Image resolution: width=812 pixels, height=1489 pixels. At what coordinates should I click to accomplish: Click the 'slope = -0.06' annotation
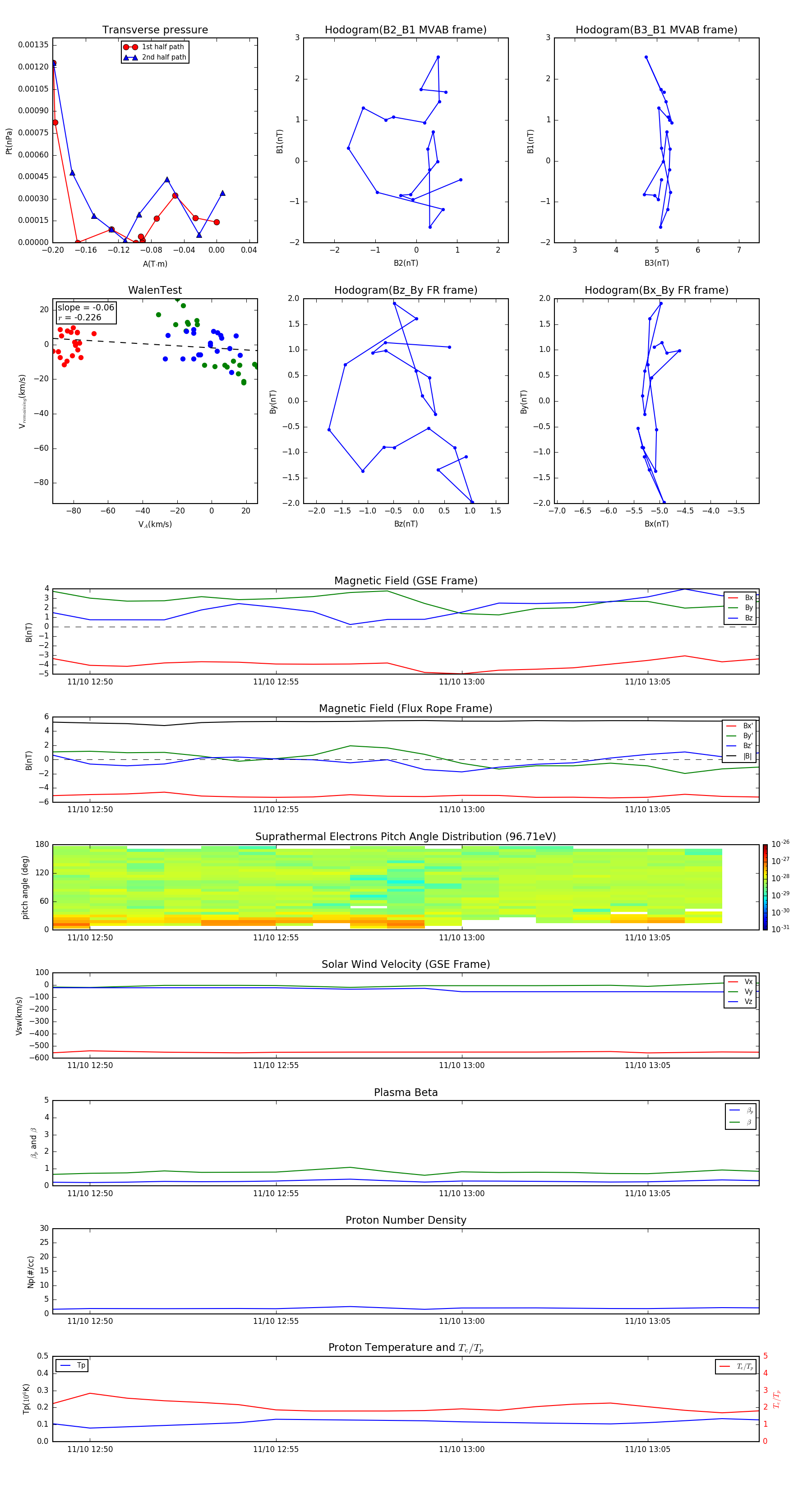(86, 308)
